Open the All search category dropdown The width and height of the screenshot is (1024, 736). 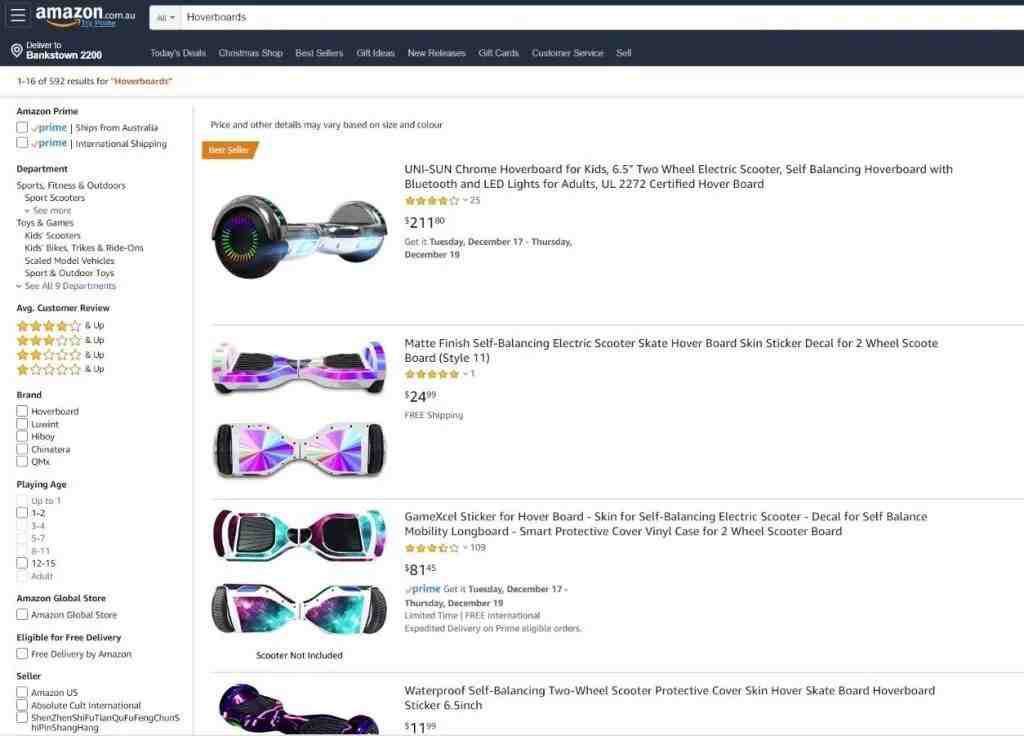tap(165, 18)
